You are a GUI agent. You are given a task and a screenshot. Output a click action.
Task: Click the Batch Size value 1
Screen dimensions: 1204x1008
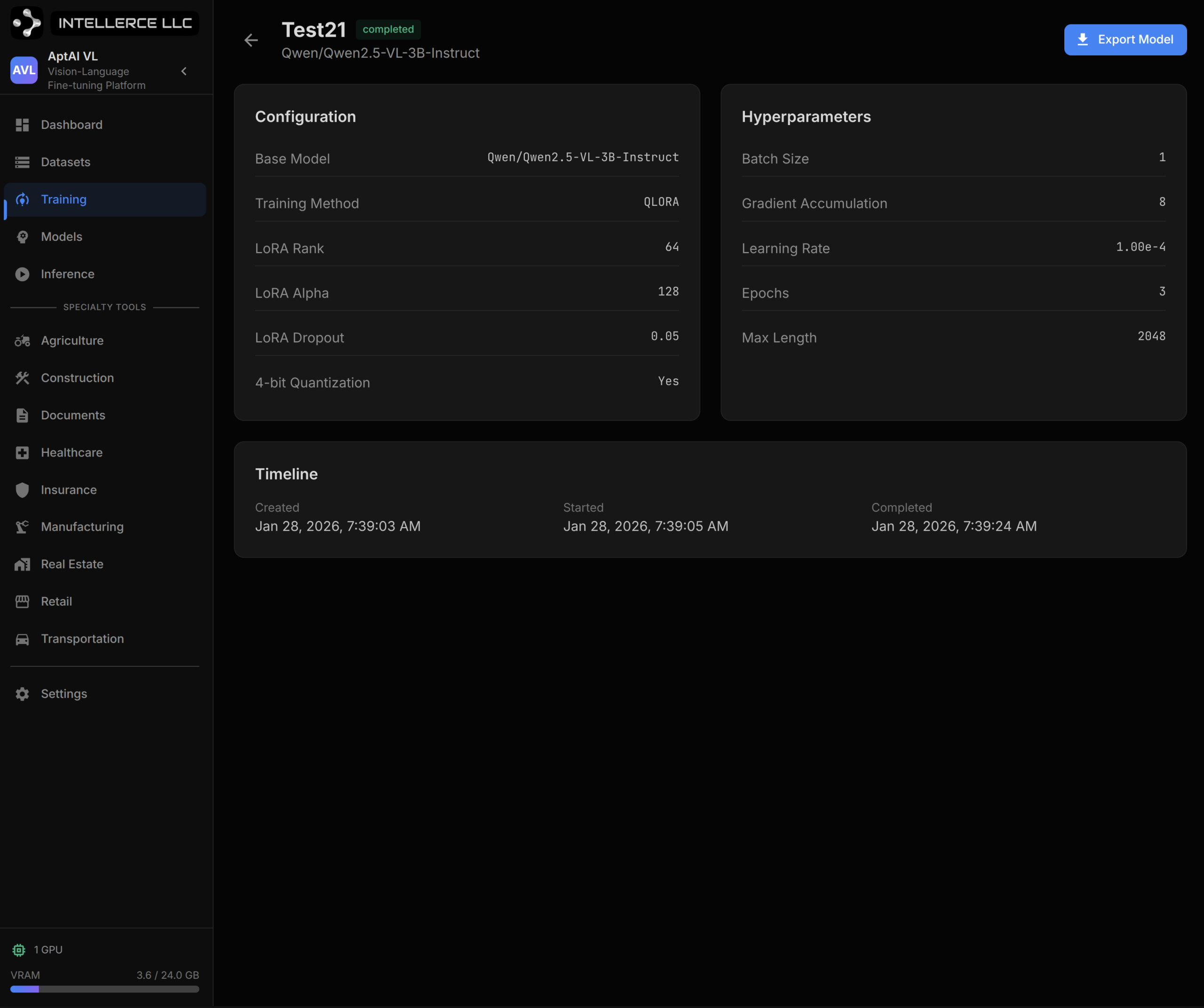pyautogui.click(x=1162, y=157)
